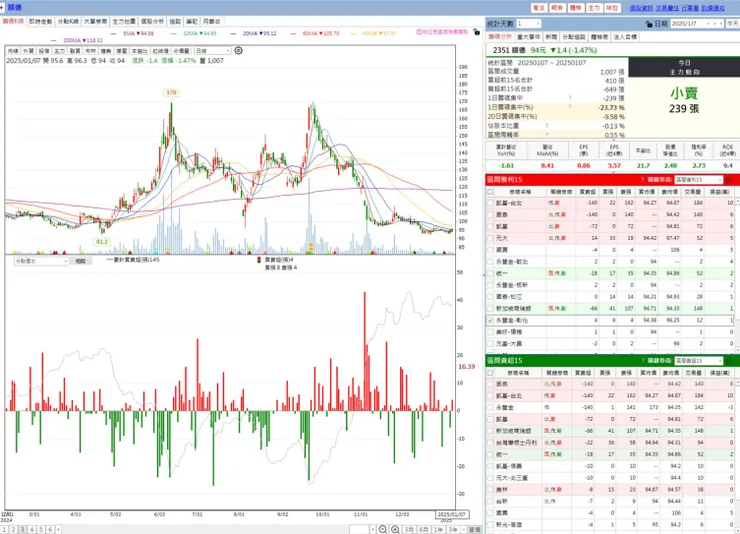The height and width of the screenshot is (534, 740).
Task: Click the help question mark for 佔股本比重
Action: point(547,125)
